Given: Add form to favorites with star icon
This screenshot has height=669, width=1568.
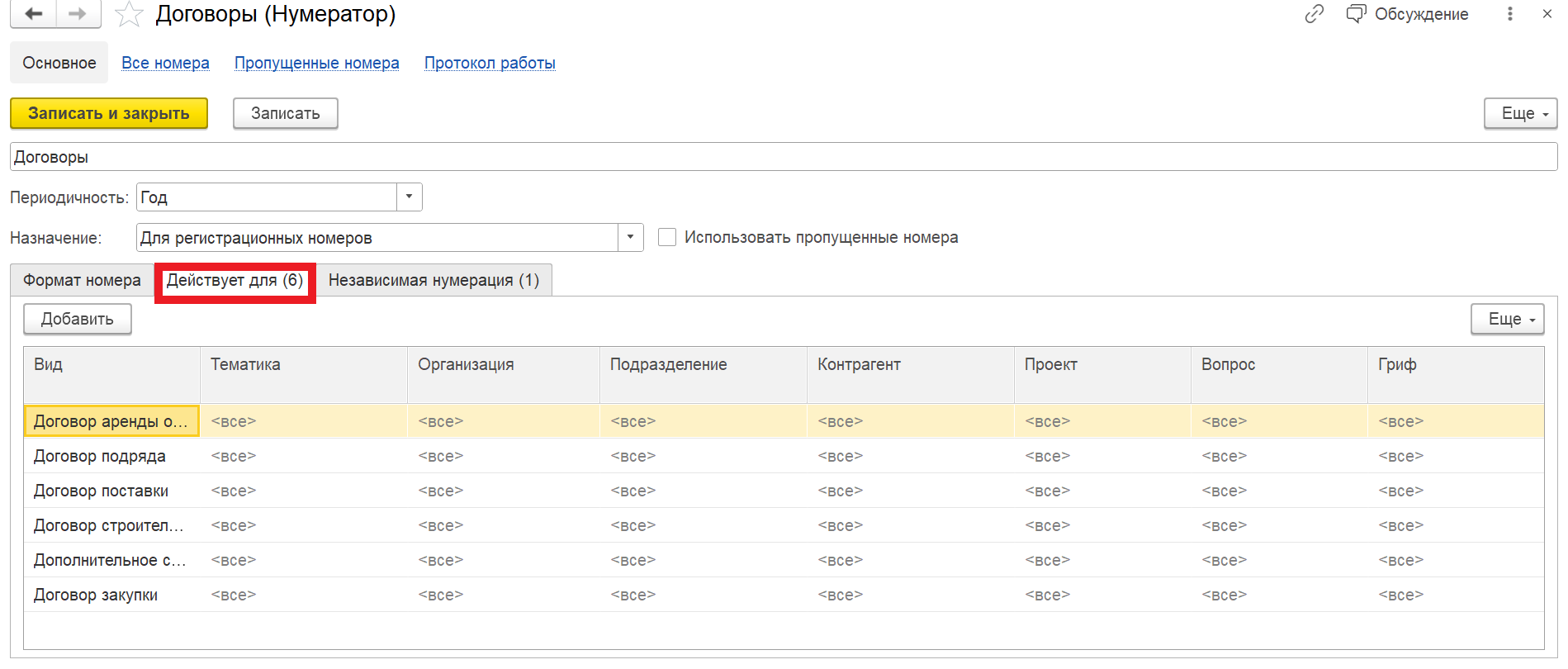Looking at the screenshot, I should [128, 15].
